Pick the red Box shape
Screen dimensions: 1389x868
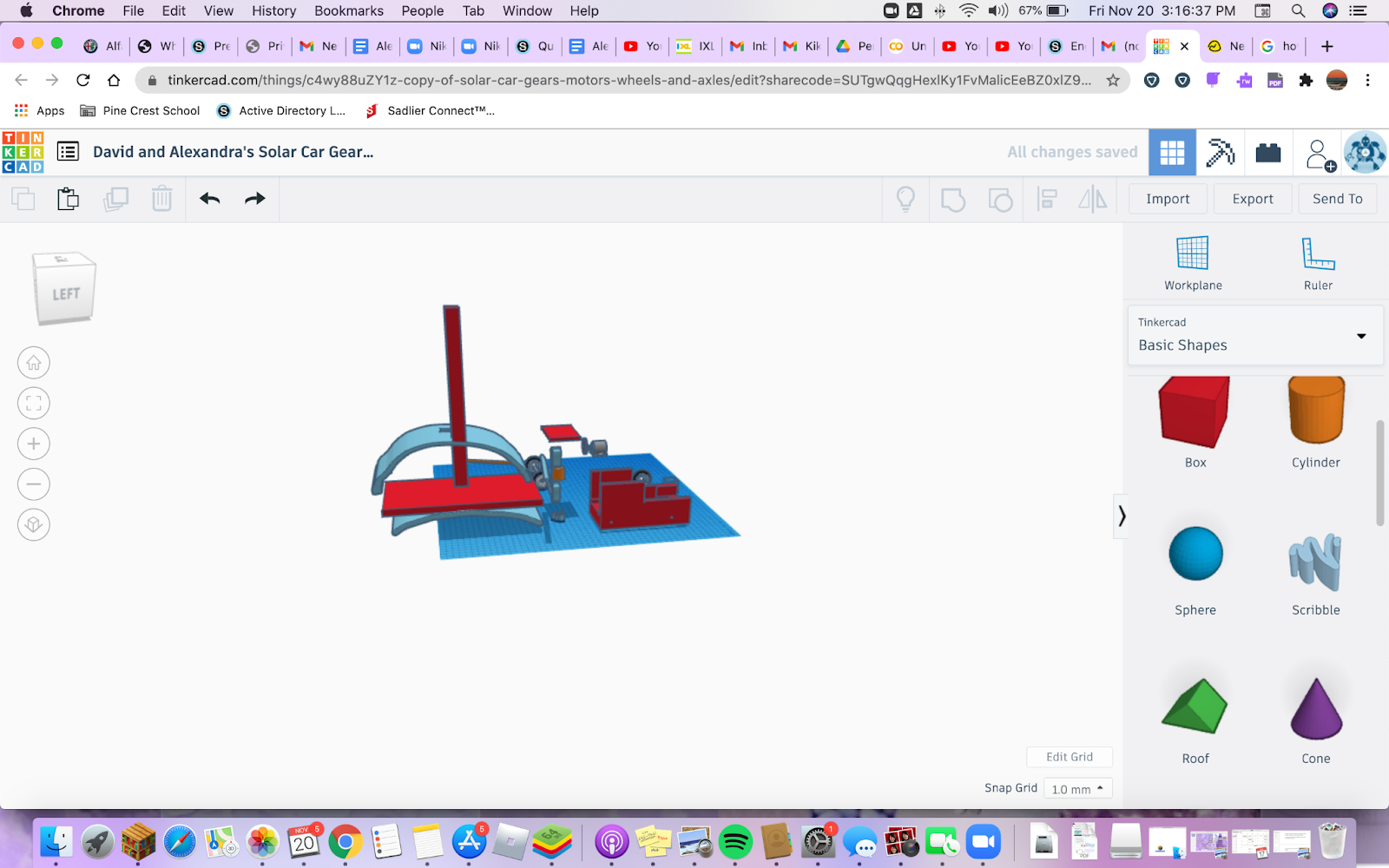1195,412
